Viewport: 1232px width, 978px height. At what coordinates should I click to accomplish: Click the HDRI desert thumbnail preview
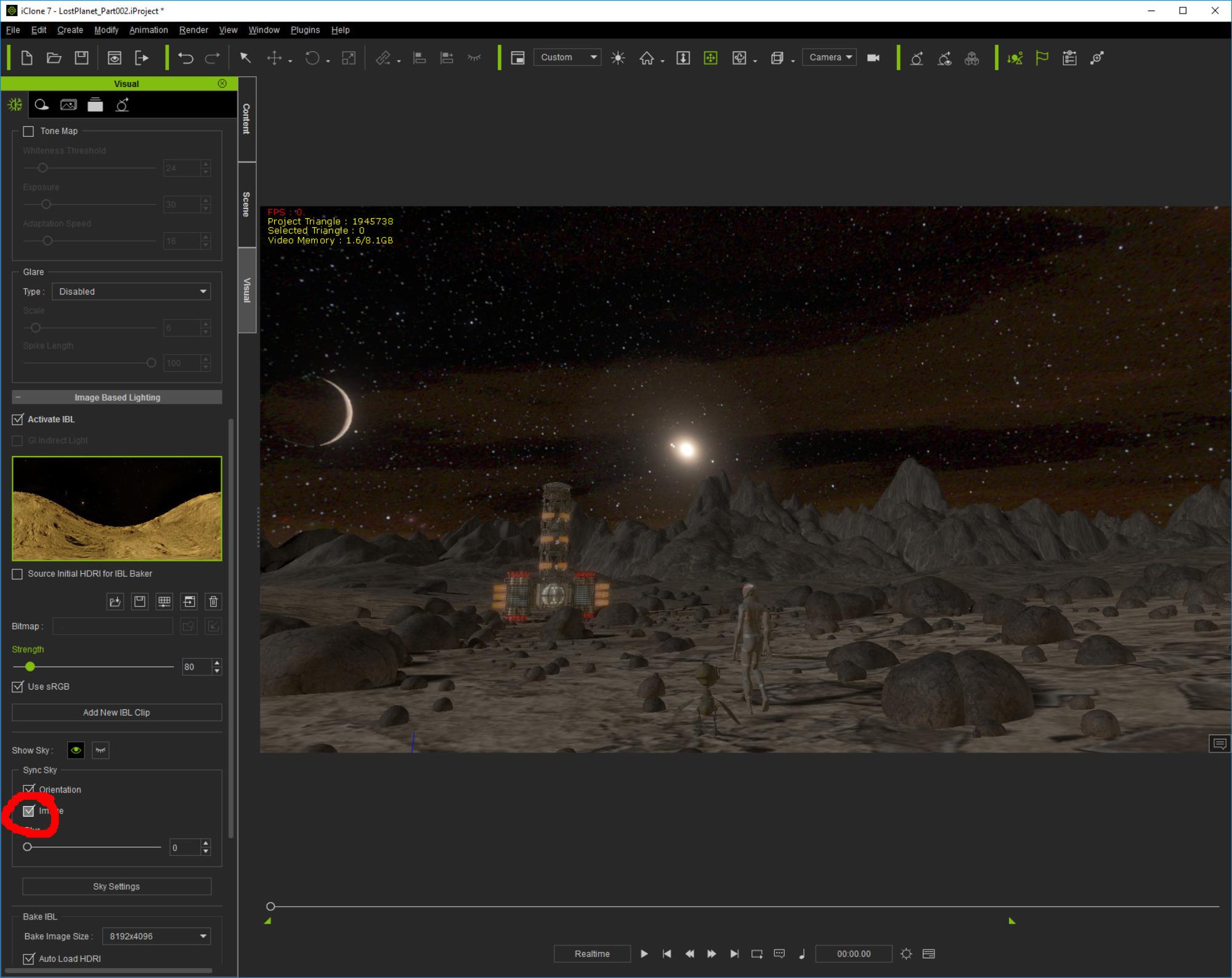(117, 508)
